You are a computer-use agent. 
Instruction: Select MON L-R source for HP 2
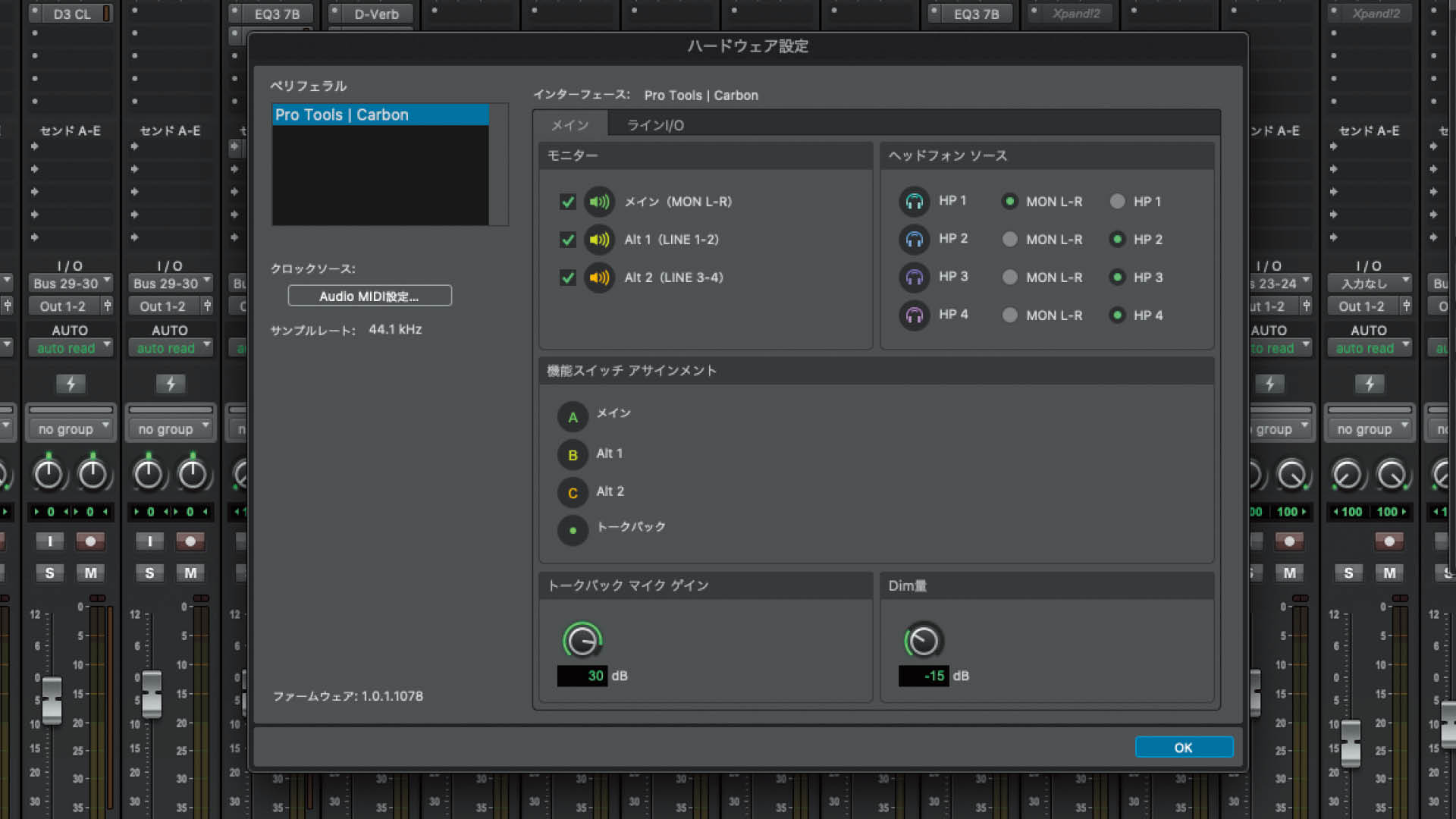click(1009, 239)
